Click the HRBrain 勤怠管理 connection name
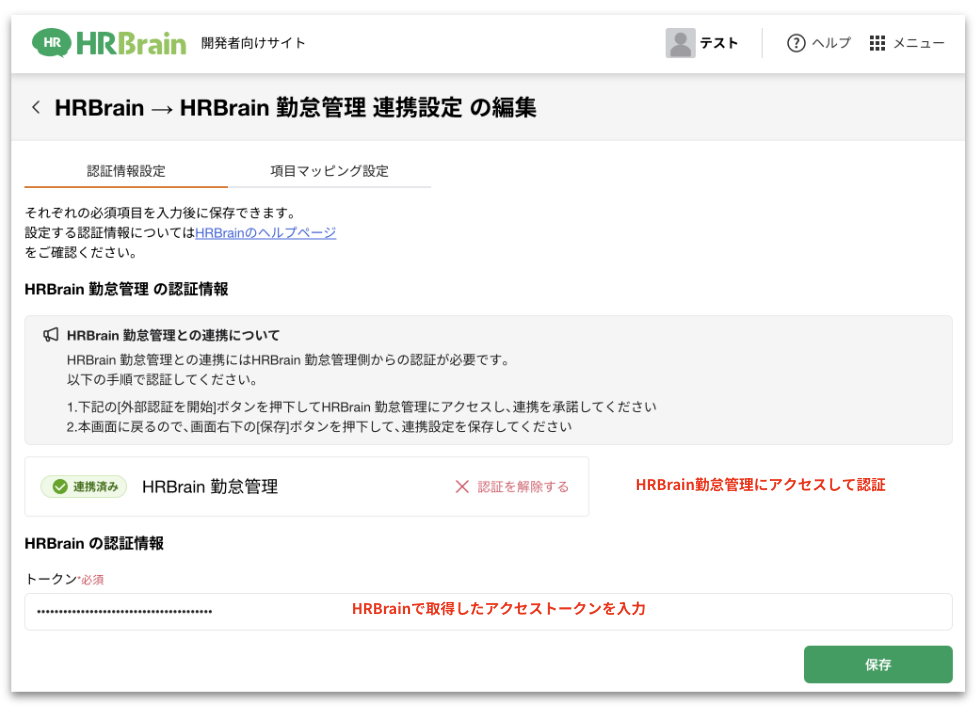This screenshot has height=714, width=980. [210, 487]
